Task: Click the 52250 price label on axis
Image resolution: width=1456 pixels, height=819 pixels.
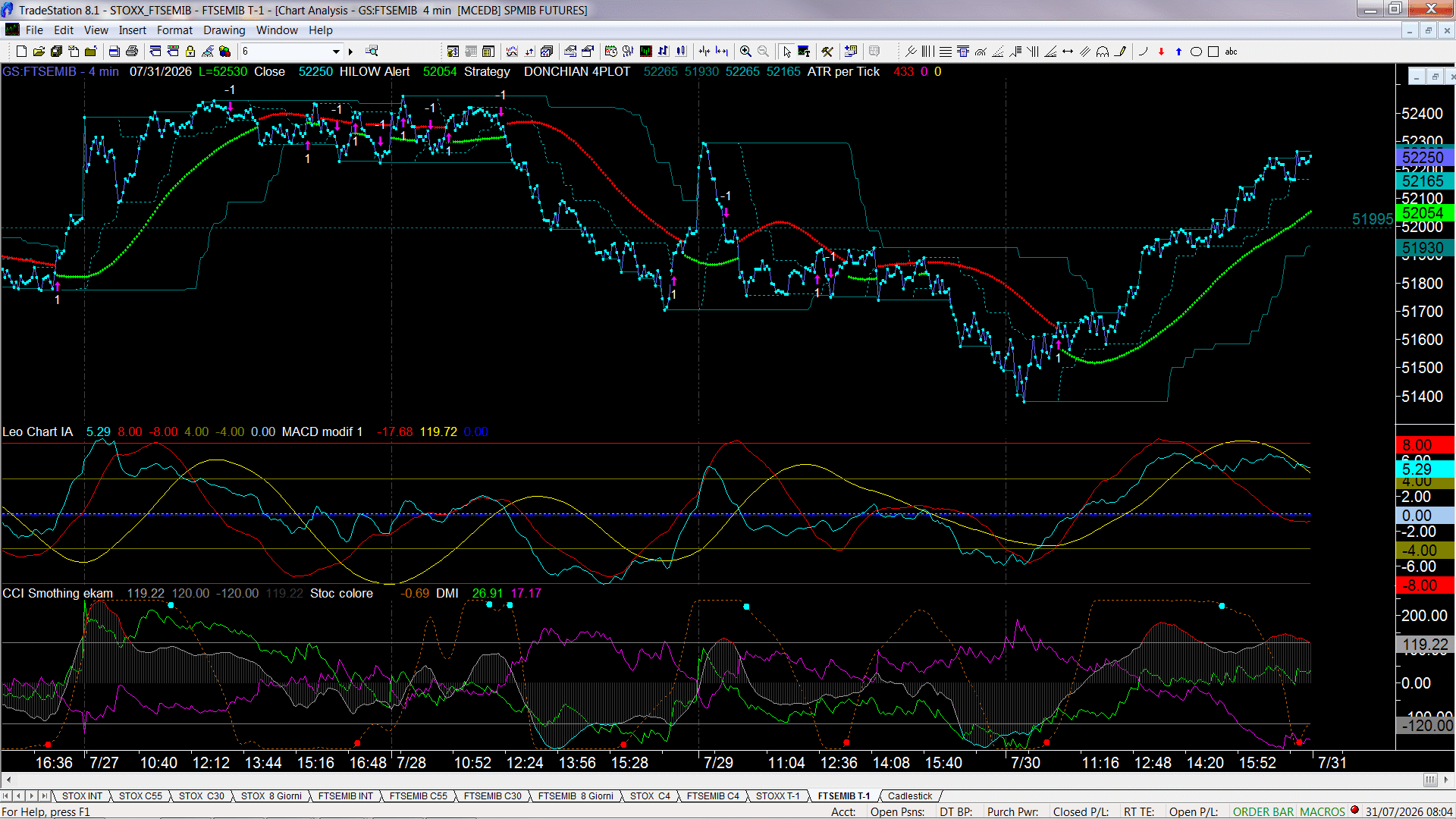Action: tap(1424, 158)
